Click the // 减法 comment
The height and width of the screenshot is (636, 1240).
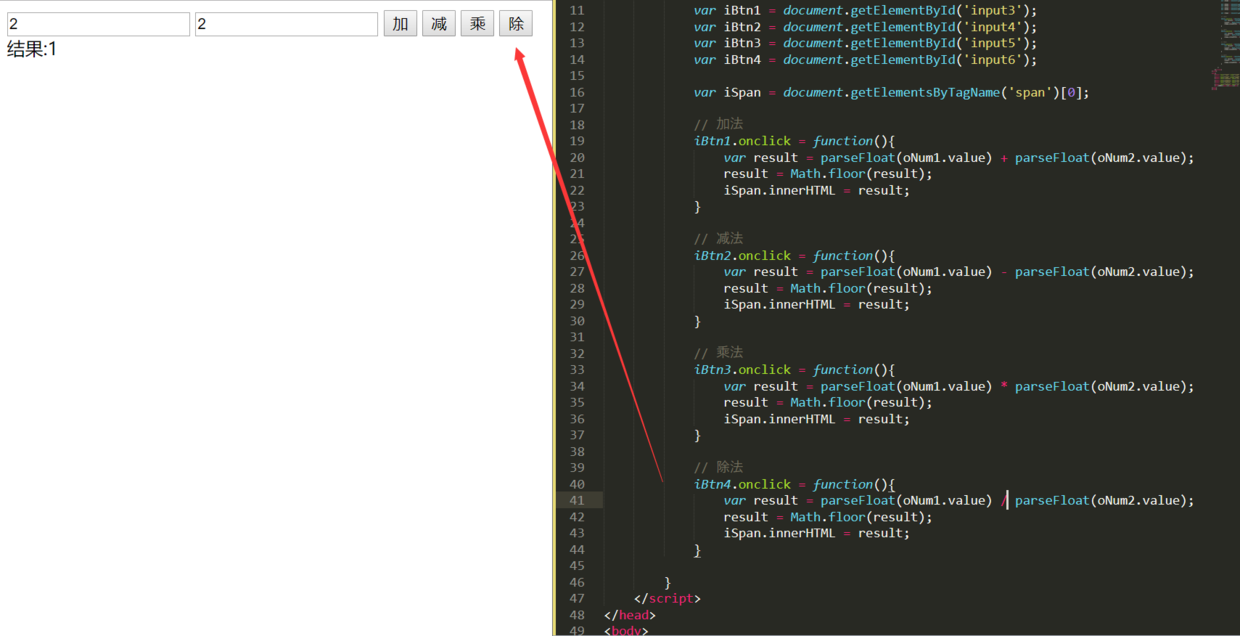point(718,238)
